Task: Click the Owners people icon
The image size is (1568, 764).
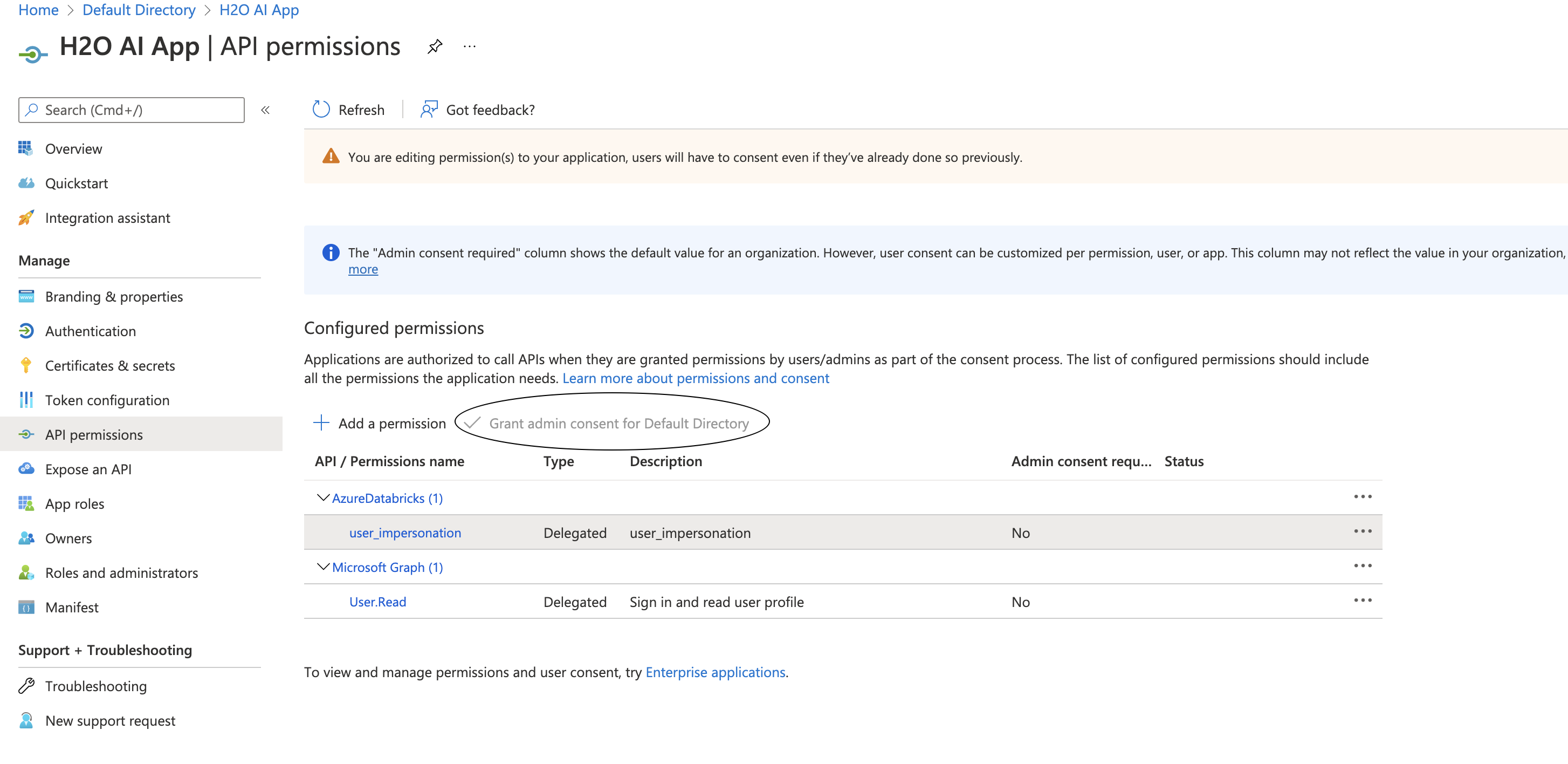Action: (x=26, y=538)
